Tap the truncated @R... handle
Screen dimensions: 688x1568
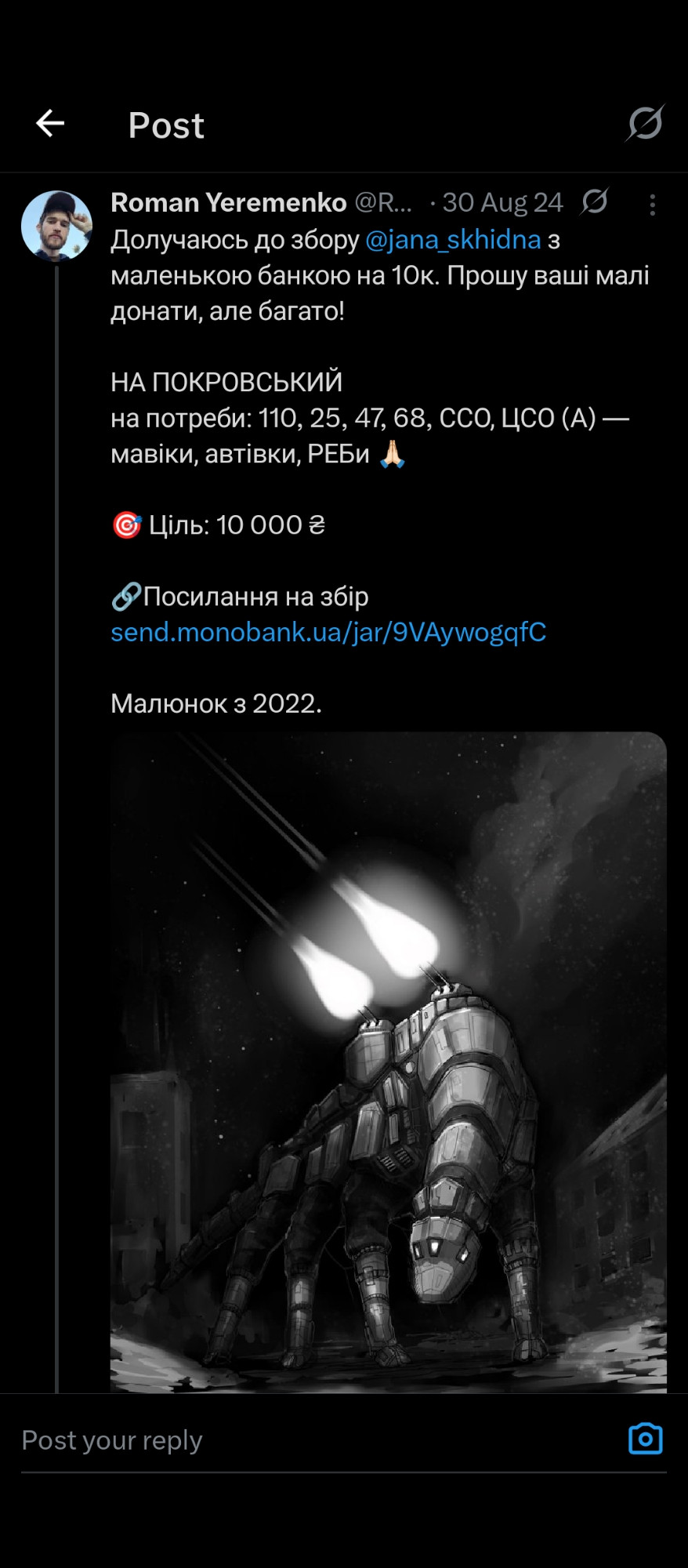pyautogui.click(x=383, y=202)
